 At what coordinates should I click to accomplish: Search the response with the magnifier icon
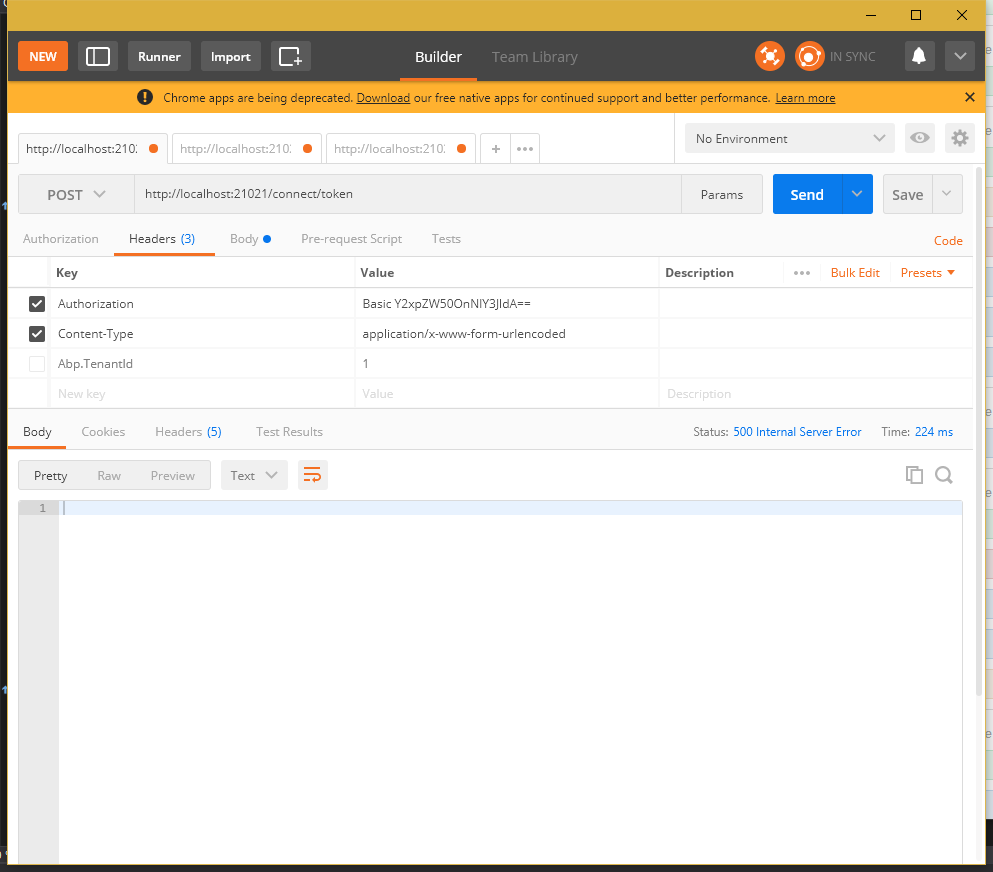(x=943, y=475)
